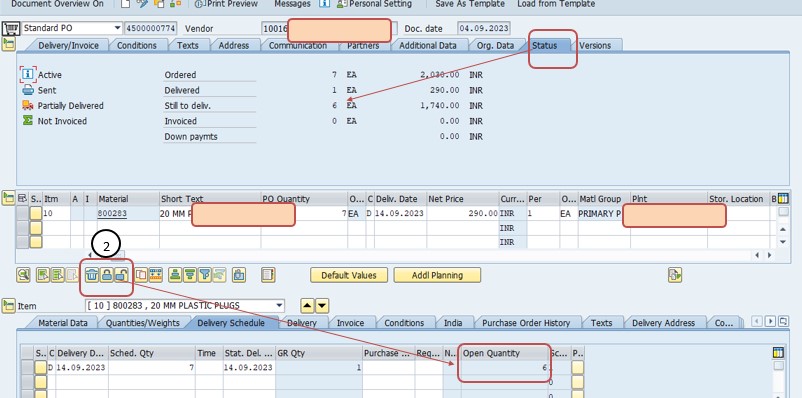
Task: Click Document Overview On button
Action: pos(57,4)
